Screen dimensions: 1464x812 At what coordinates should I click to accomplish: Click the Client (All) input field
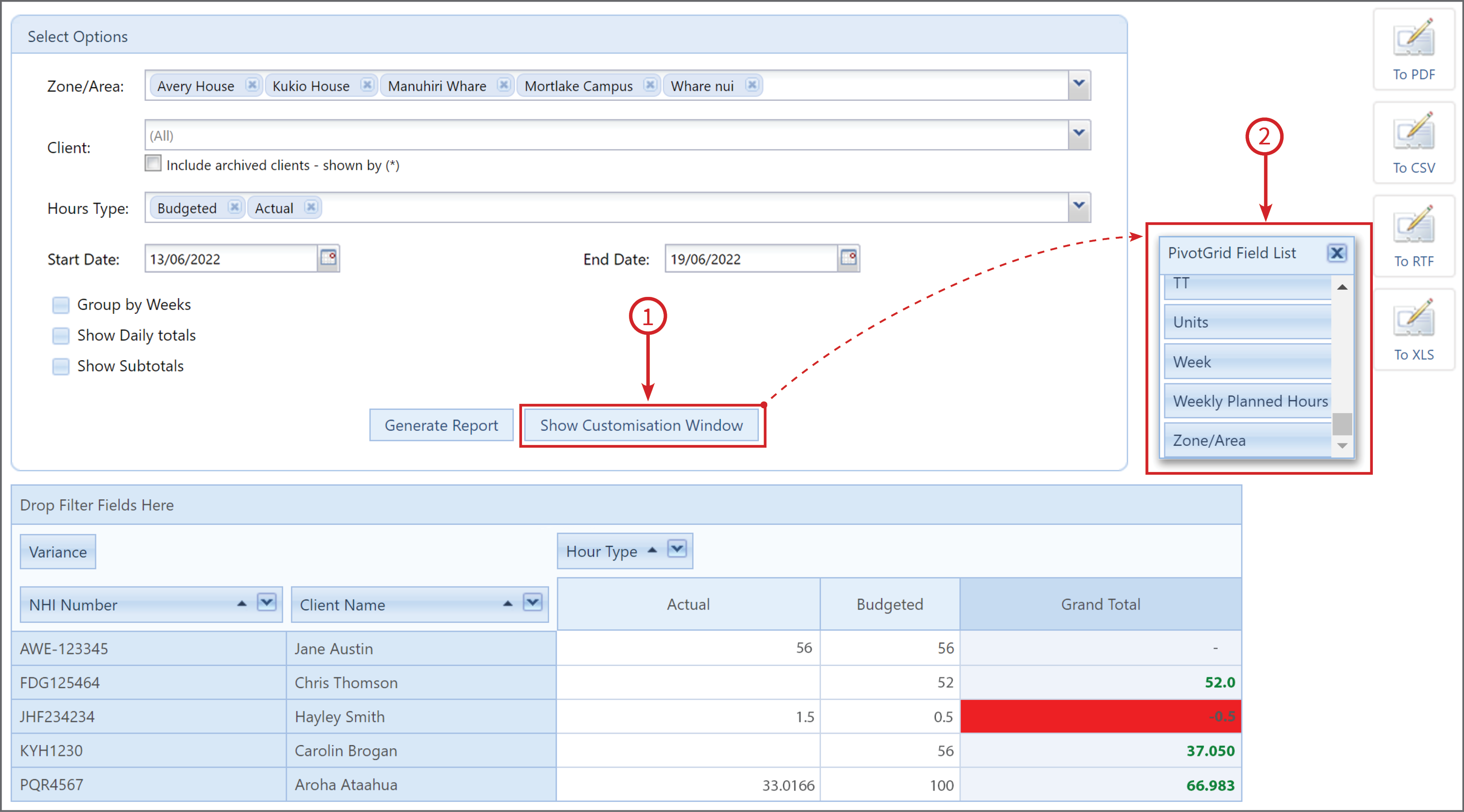click(606, 135)
